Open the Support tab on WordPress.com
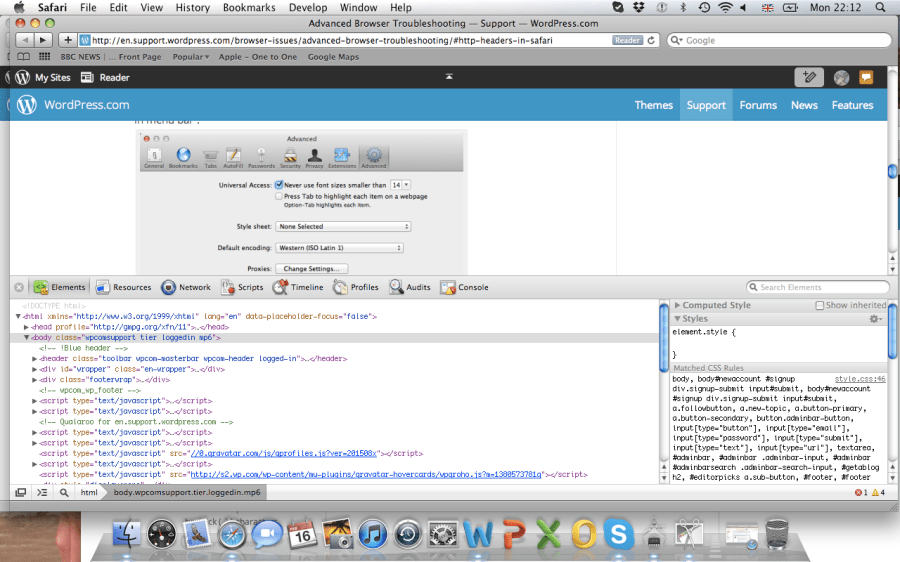Viewport: 900px width, 562px height. pyautogui.click(x=706, y=105)
